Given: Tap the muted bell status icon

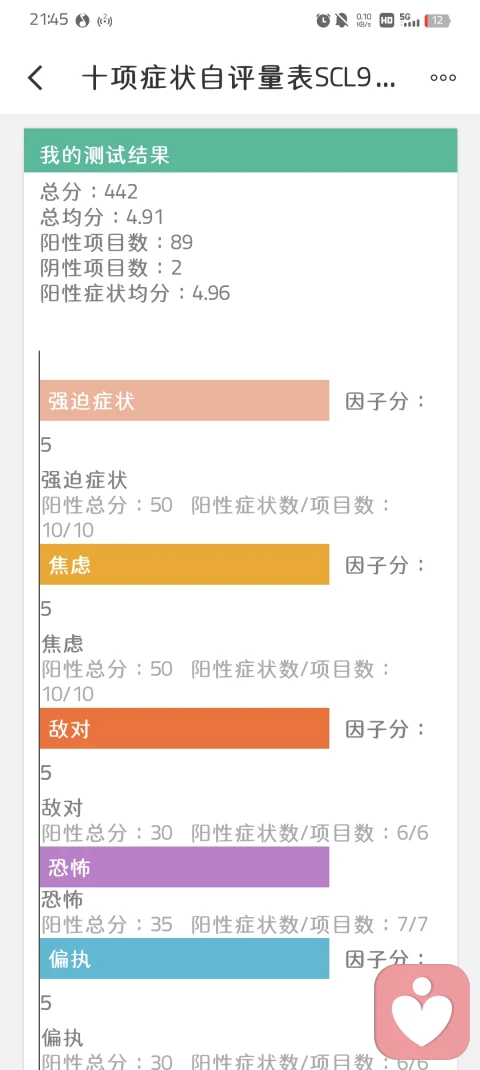Looking at the screenshot, I should pos(341,20).
